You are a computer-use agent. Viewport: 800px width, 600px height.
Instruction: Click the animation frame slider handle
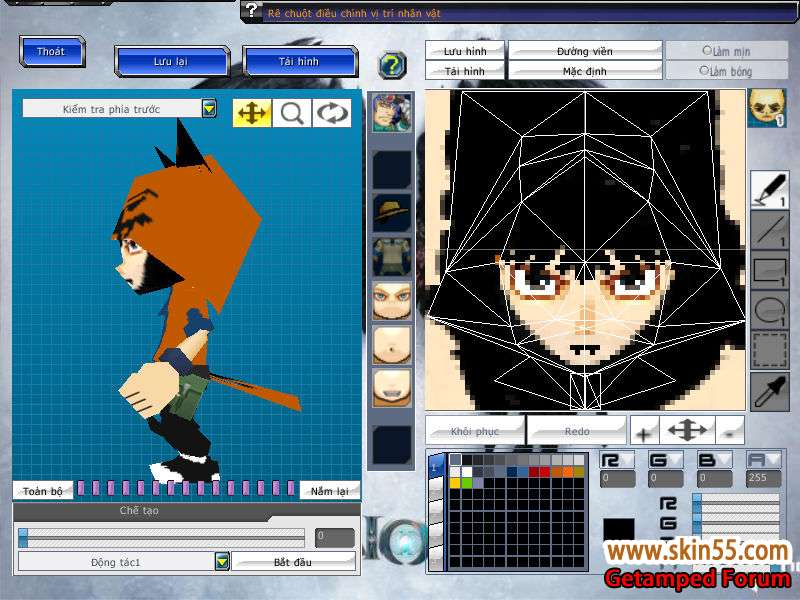[23, 537]
